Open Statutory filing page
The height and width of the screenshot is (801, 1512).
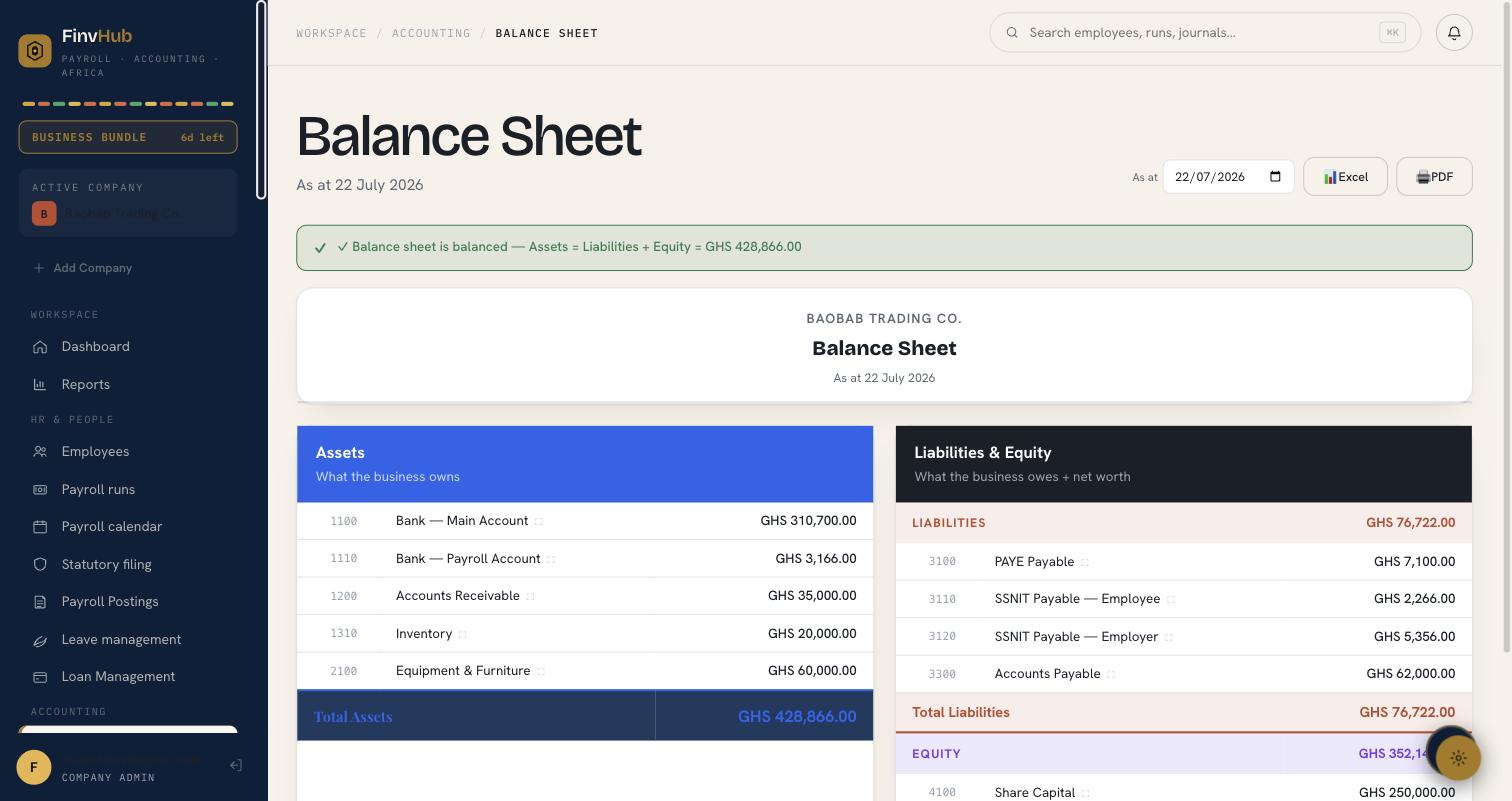[x=128, y=565]
